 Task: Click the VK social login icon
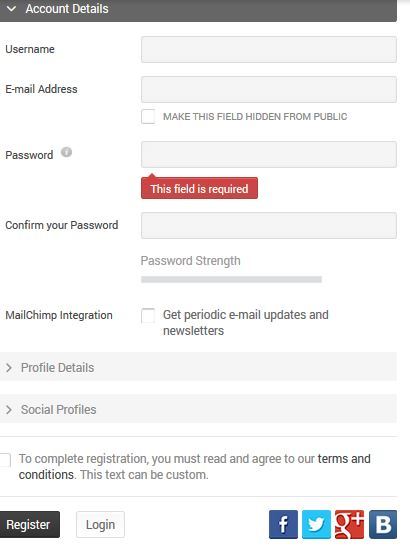(383, 524)
